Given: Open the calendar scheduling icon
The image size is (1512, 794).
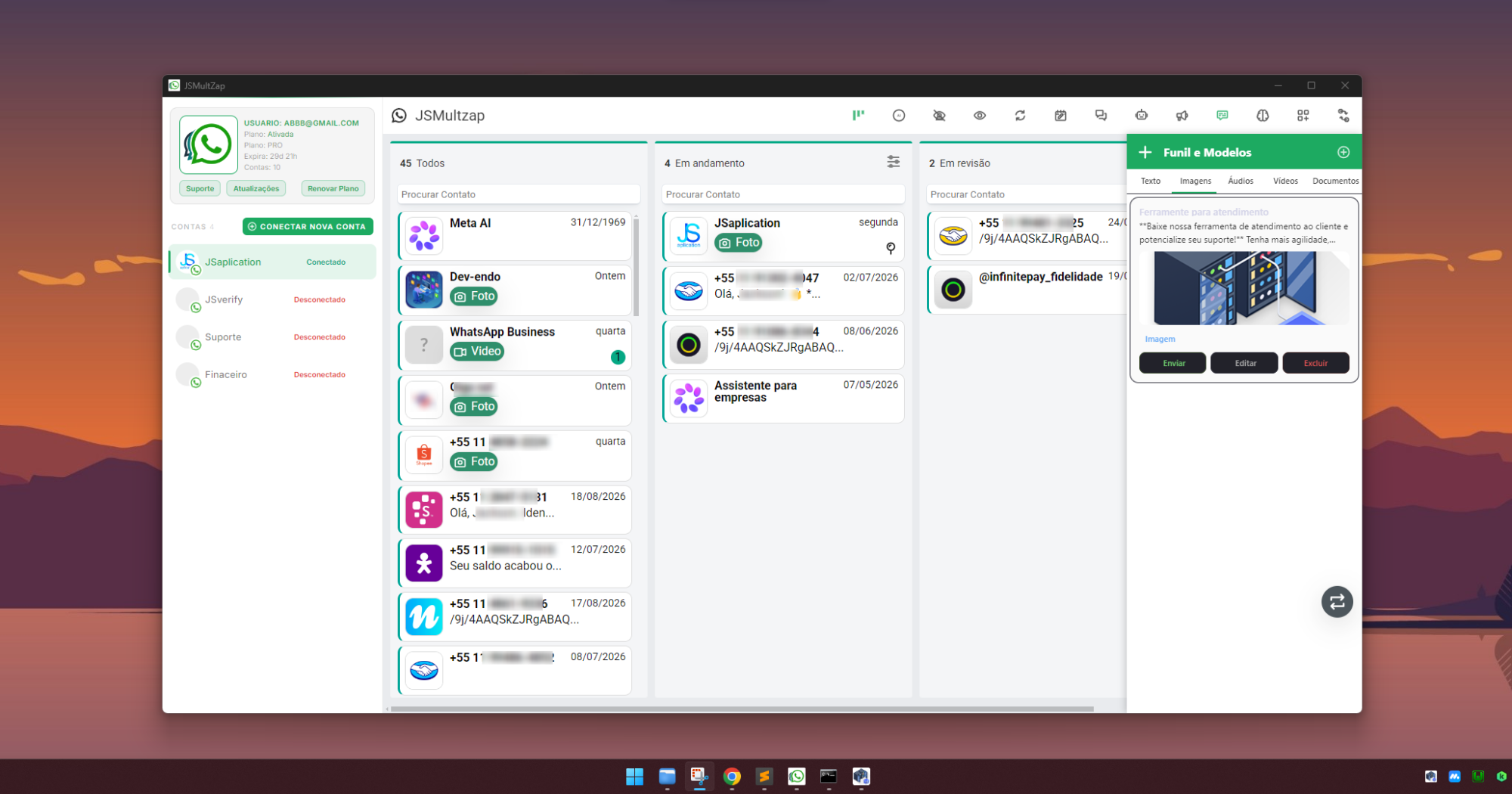Looking at the screenshot, I should (1061, 115).
